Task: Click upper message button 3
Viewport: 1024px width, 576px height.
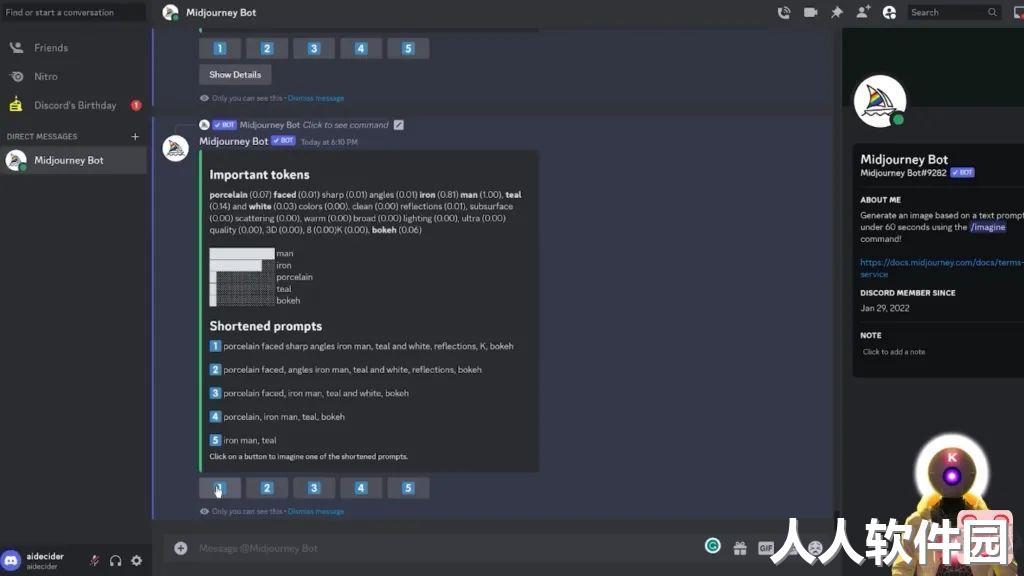Action: tap(314, 48)
